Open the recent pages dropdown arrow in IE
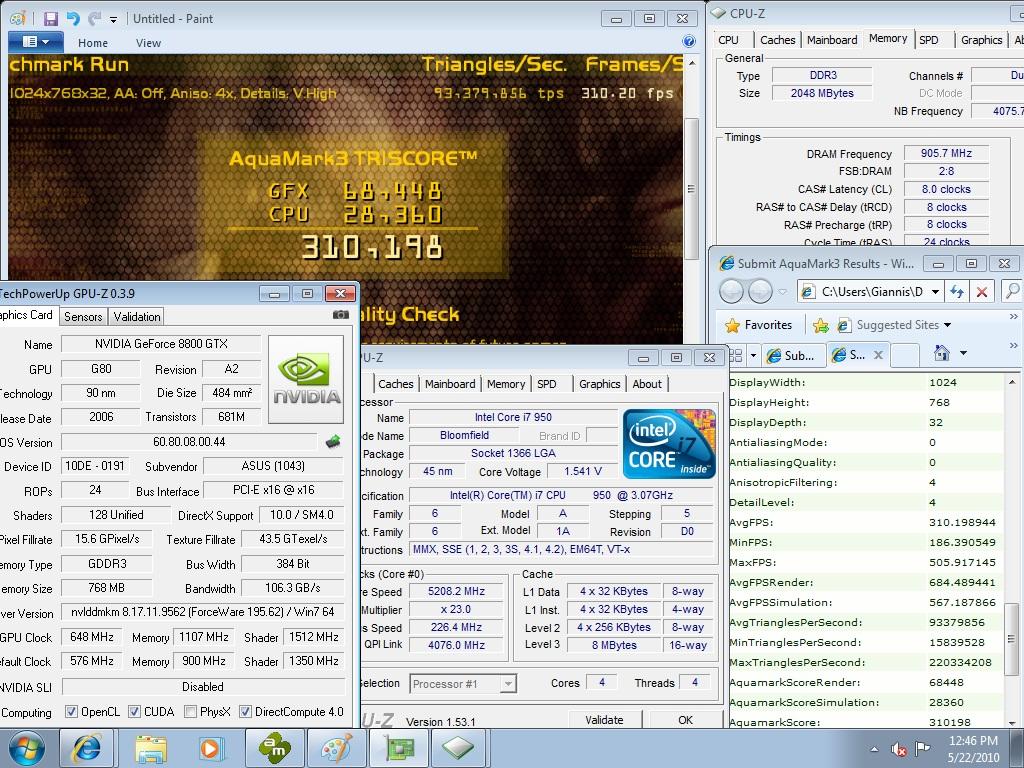 click(x=782, y=292)
